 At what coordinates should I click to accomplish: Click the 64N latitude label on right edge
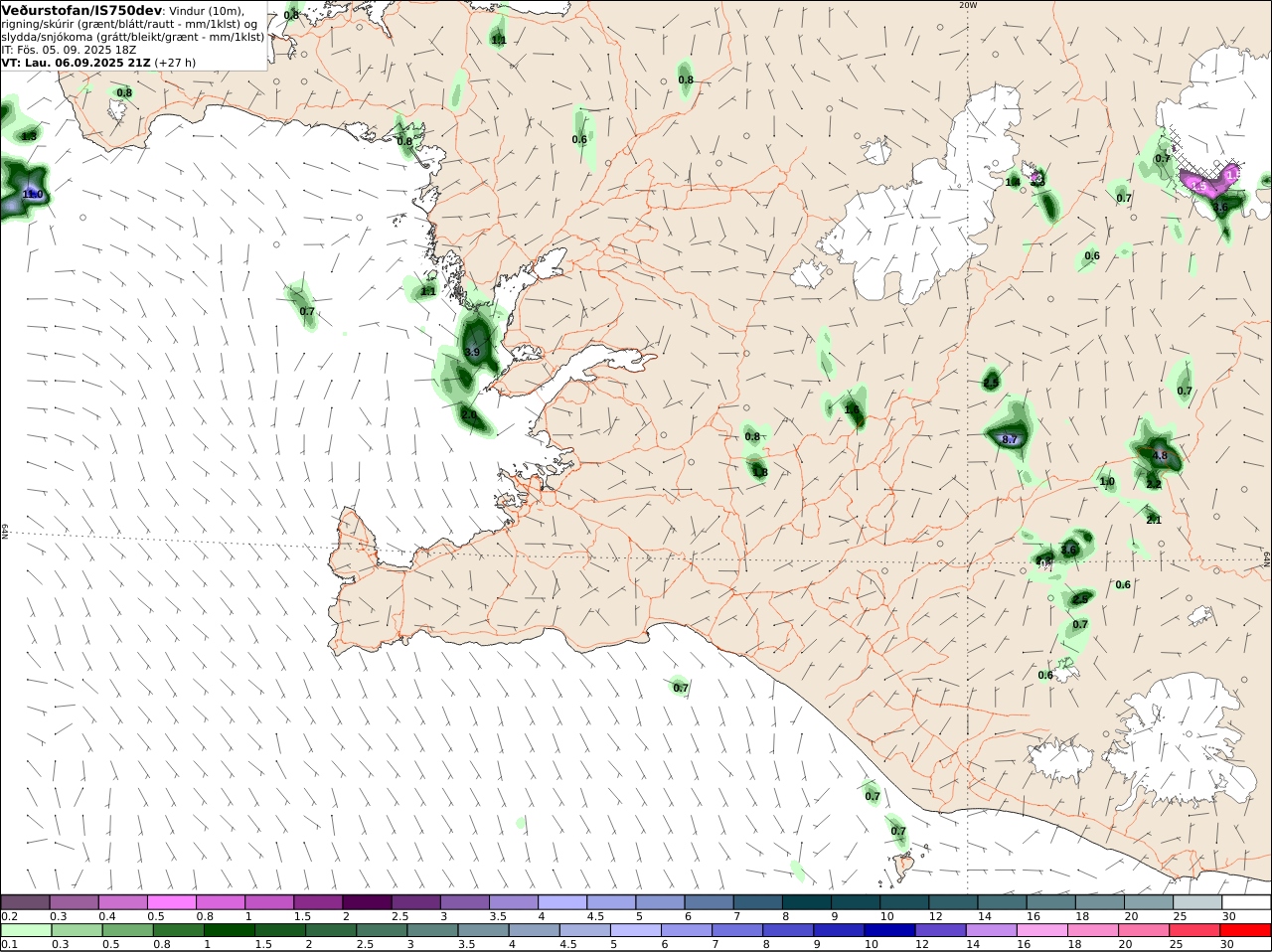(x=1267, y=559)
